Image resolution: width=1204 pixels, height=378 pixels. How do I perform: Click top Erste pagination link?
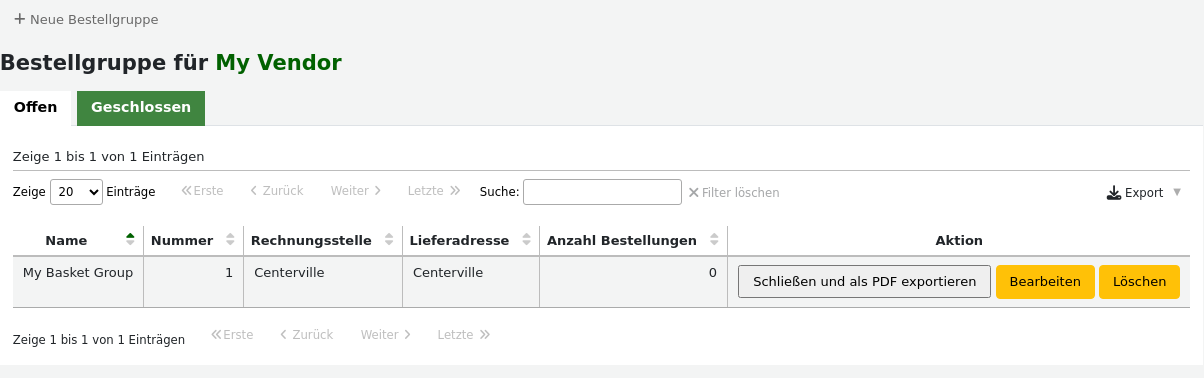point(202,191)
